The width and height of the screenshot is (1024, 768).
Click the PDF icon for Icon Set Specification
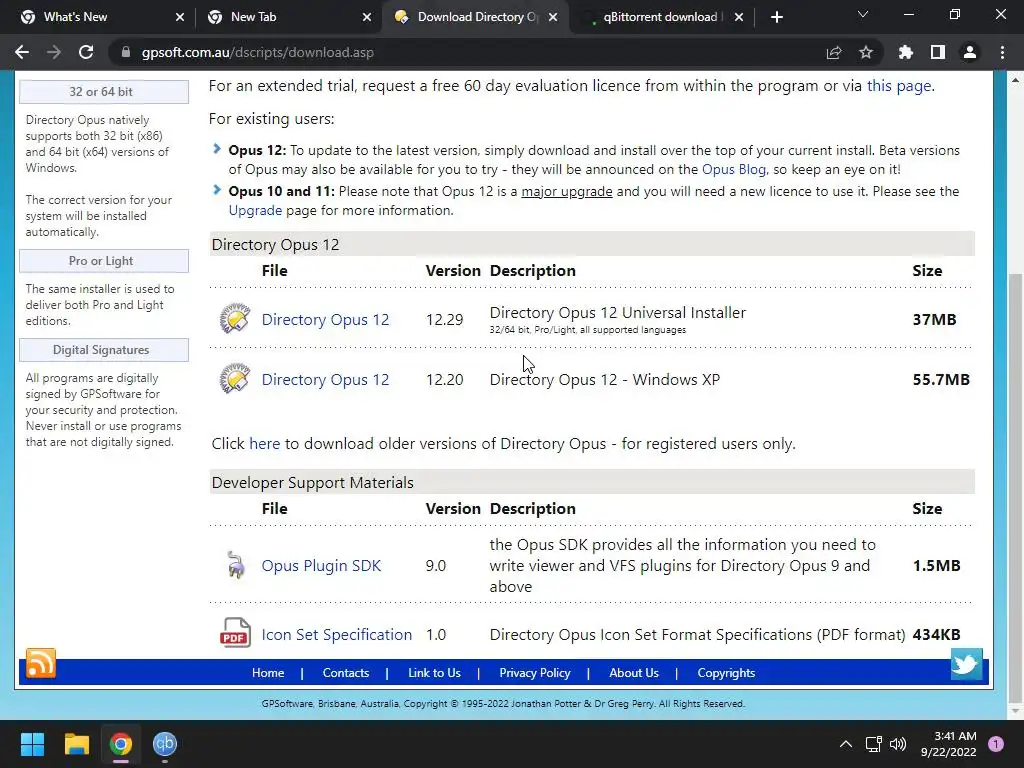(235, 633)
